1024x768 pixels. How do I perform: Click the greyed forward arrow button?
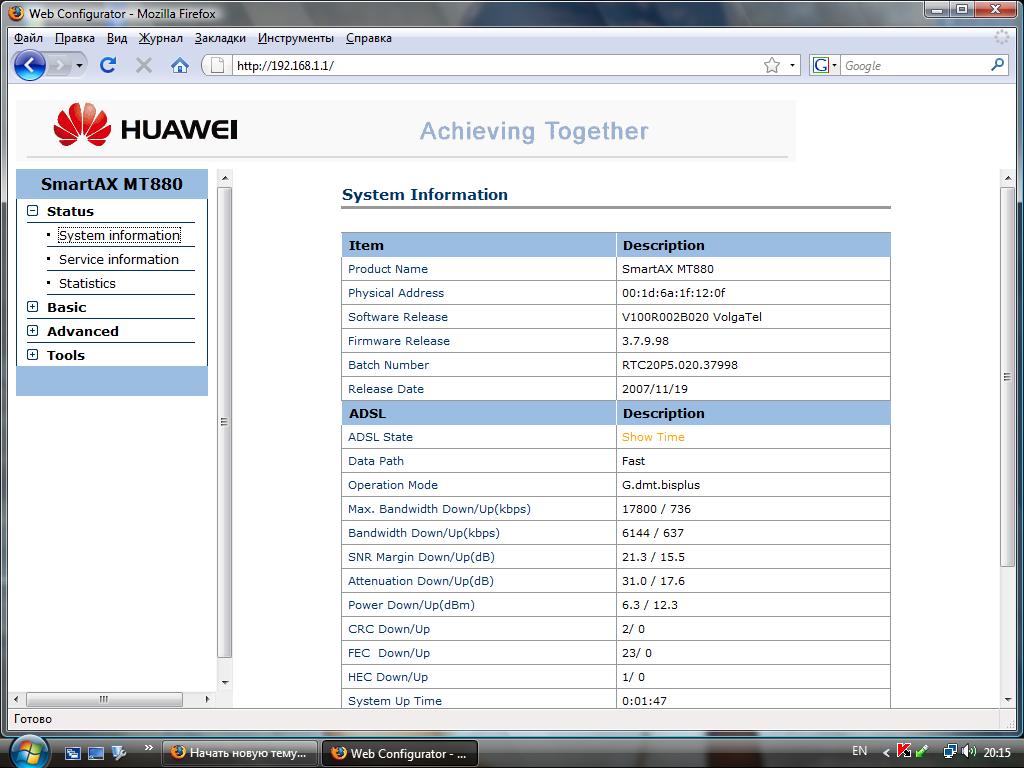coord(59,65)
